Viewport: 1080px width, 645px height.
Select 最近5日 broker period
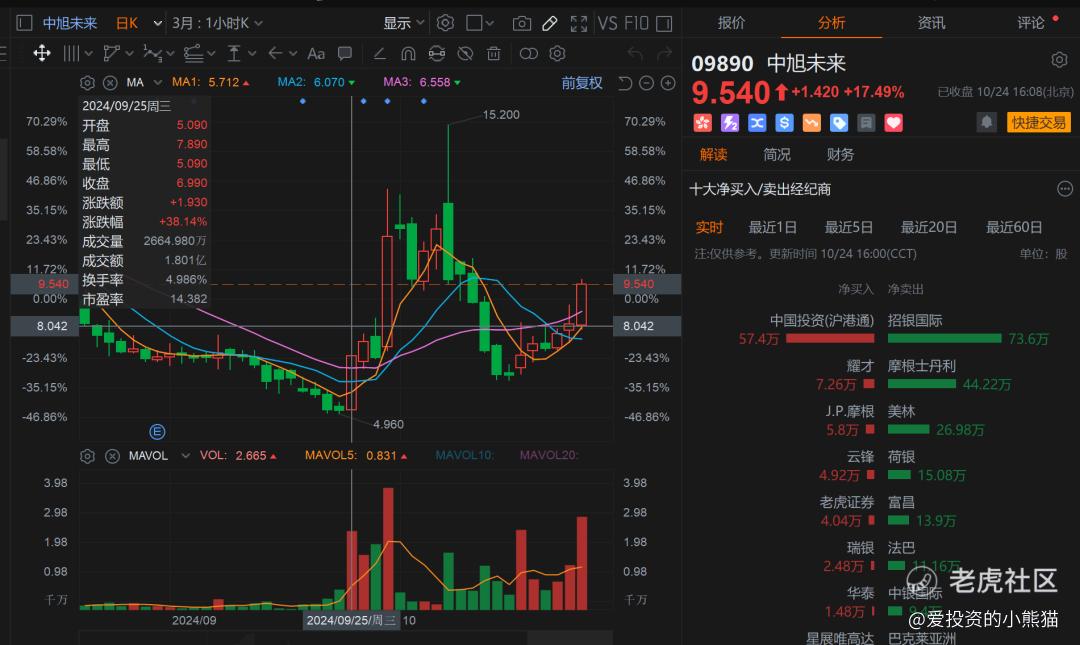[x=849, y=227]
